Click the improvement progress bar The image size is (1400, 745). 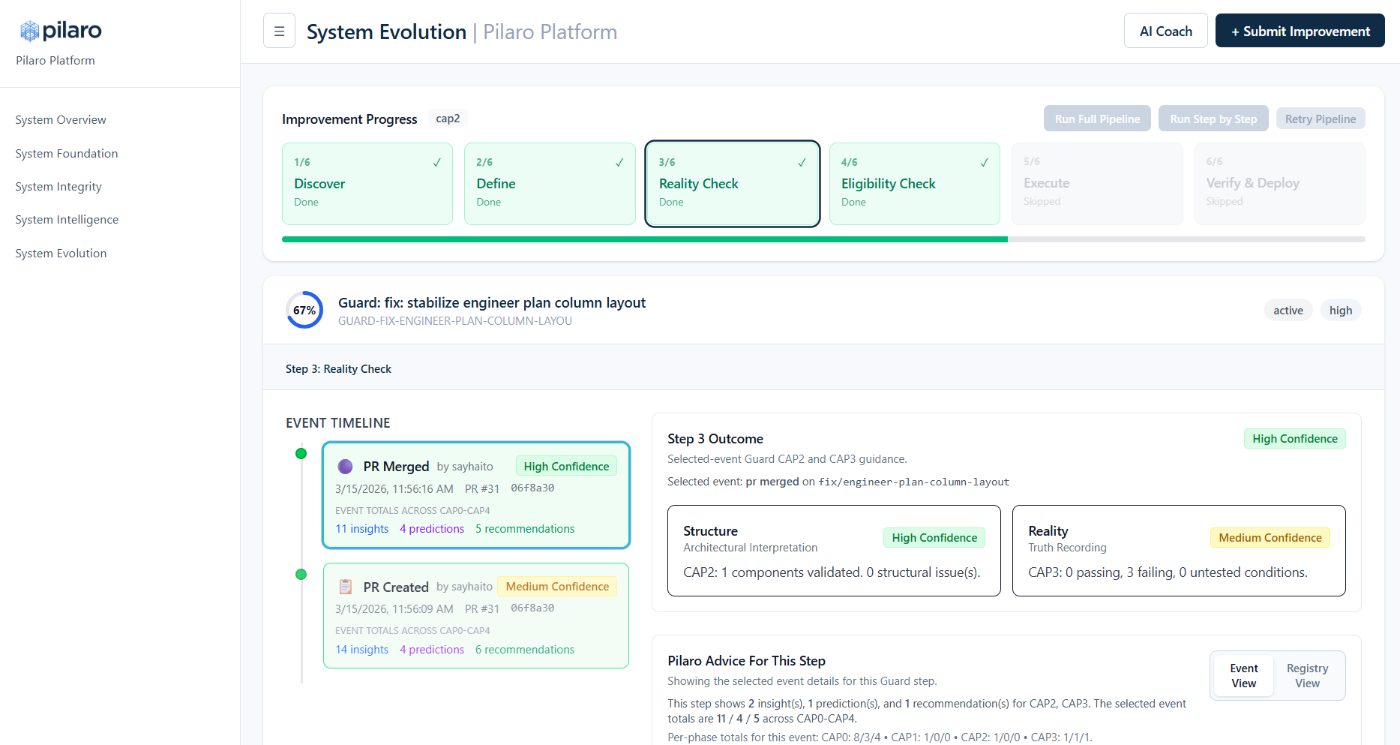pos(822,239)
